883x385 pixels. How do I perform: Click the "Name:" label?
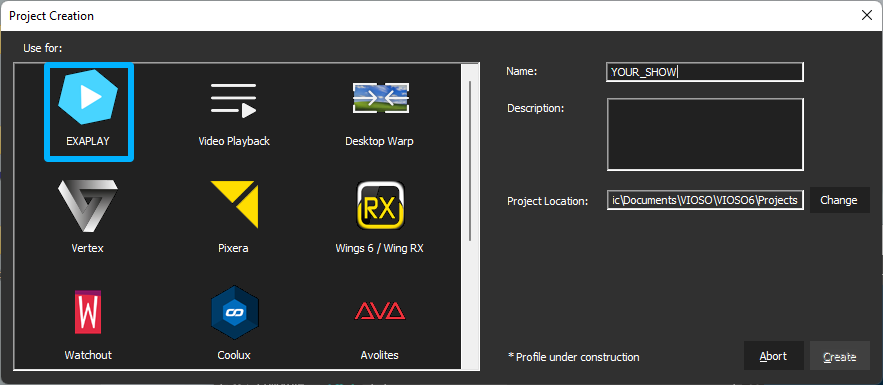tap(522, 71)
